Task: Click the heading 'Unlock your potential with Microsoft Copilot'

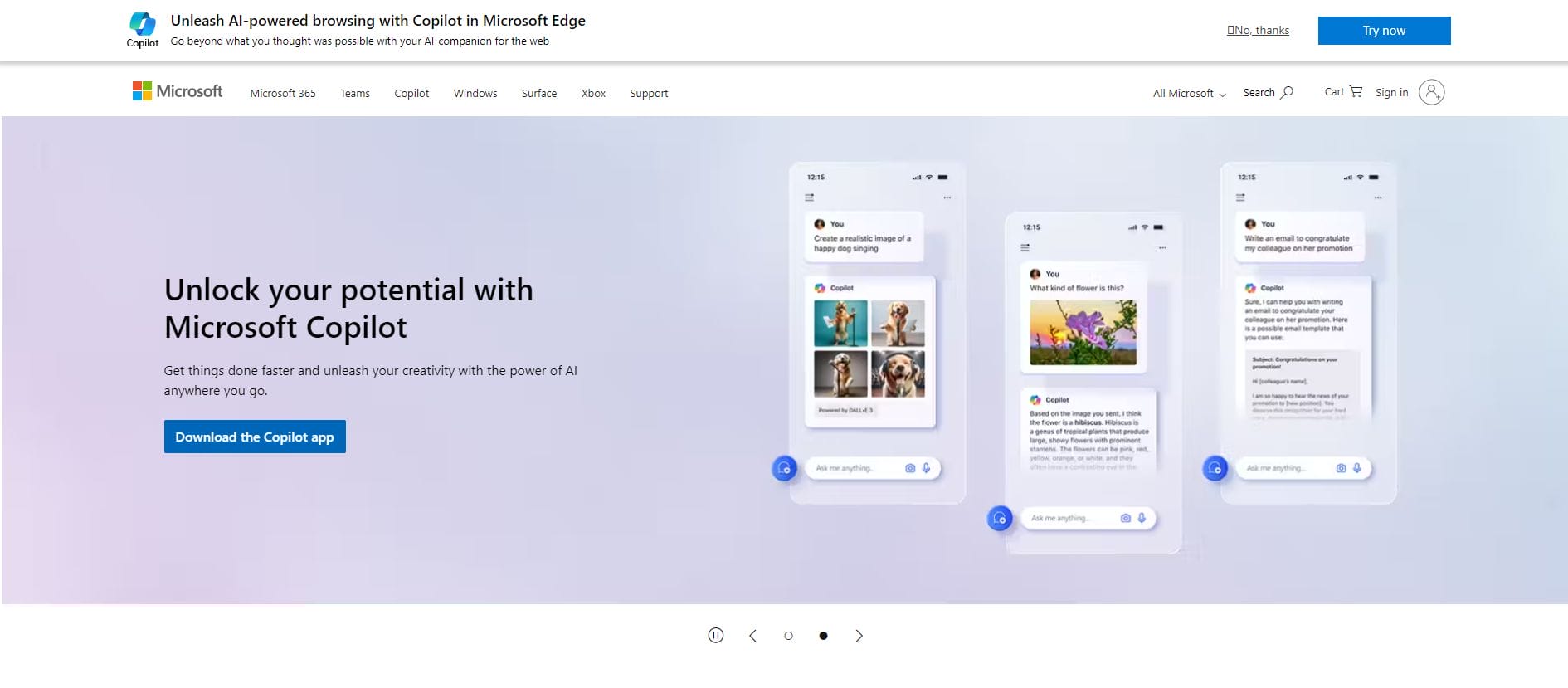Action: click(348, 308)
